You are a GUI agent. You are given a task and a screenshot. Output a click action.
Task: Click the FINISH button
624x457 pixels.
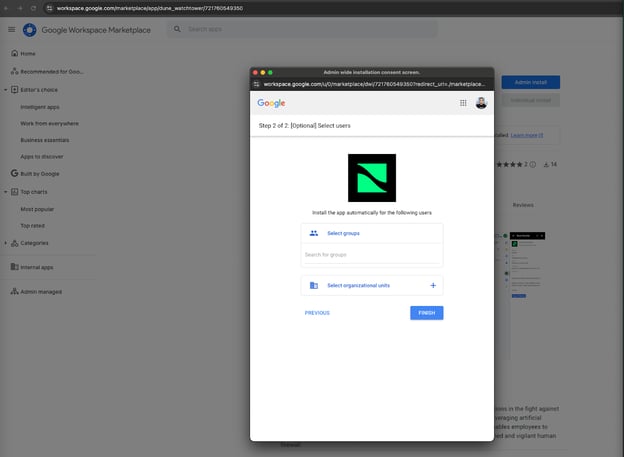(427, 313)
